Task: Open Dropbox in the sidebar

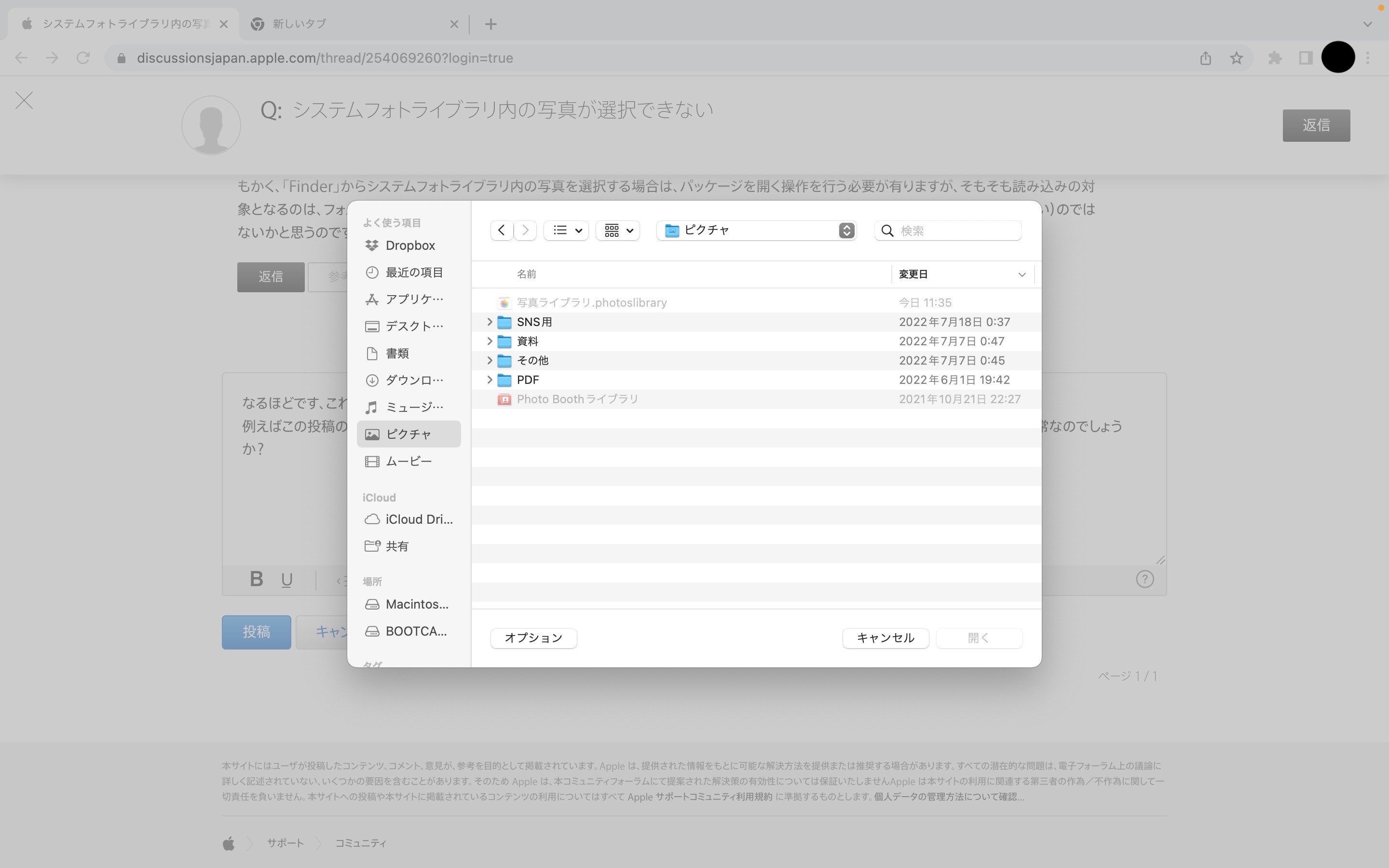Action: click(409, 245)
